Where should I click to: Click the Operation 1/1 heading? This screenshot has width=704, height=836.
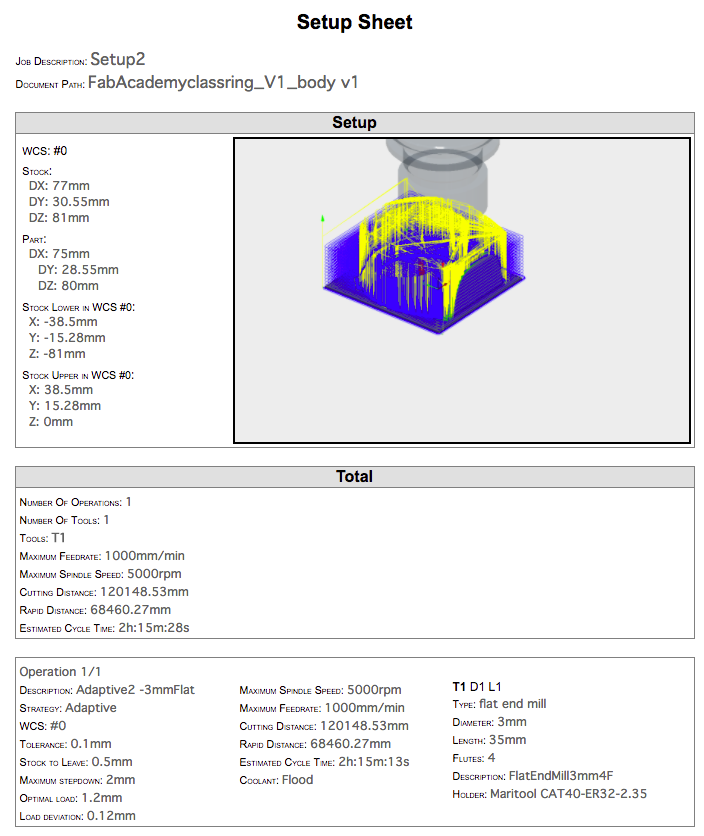[x=60, y=672]
